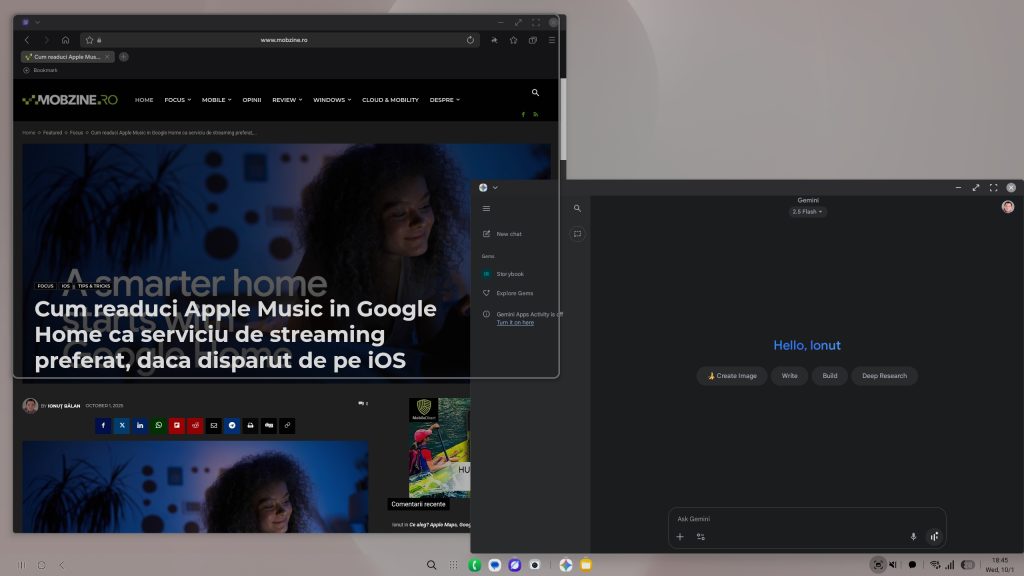Click the Ask Gemini input field
The height and width of the screenshot is (576, 1024).
point(790,519)
